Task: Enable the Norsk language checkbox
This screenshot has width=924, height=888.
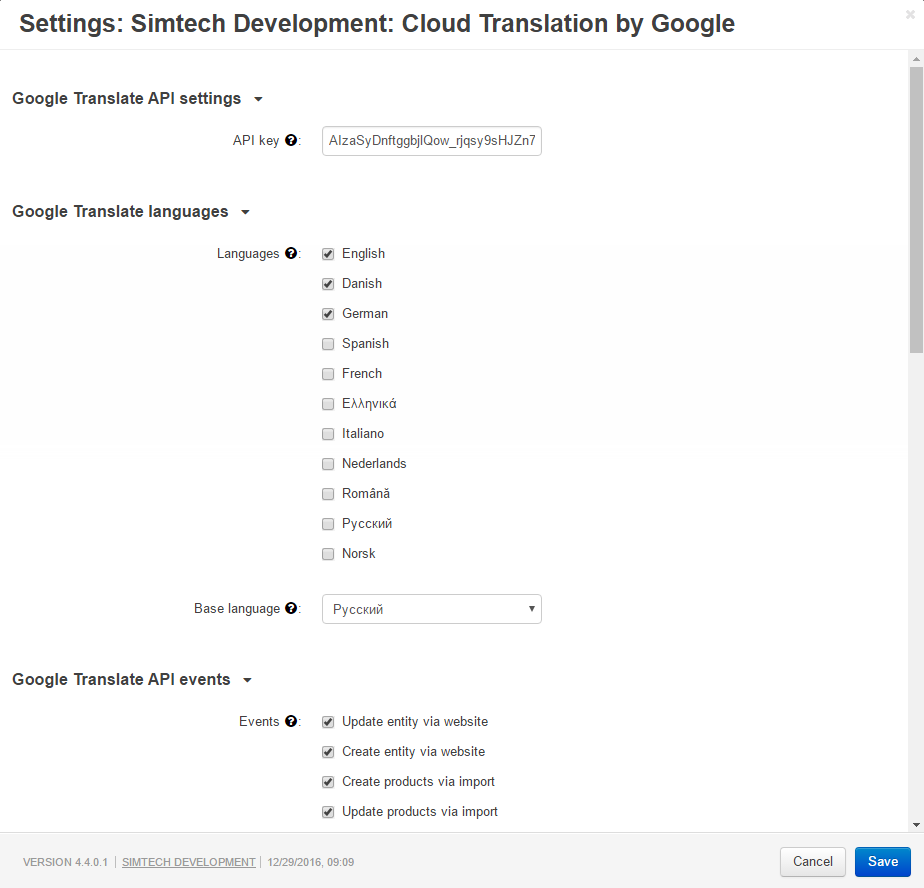Action: coord(328,554)
